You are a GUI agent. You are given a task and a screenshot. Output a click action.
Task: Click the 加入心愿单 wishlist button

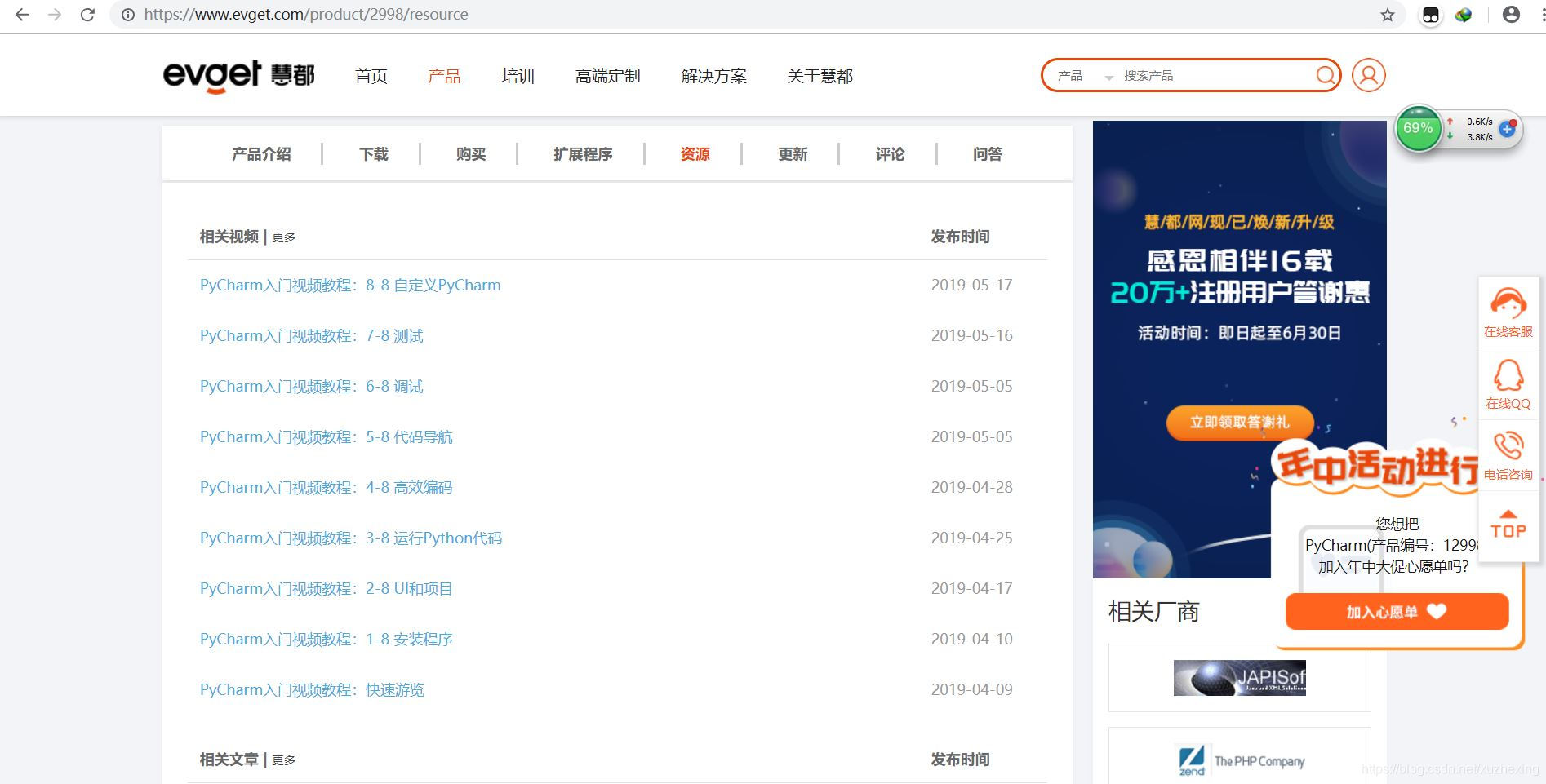pyautogui.click(x=1397, y=612)
